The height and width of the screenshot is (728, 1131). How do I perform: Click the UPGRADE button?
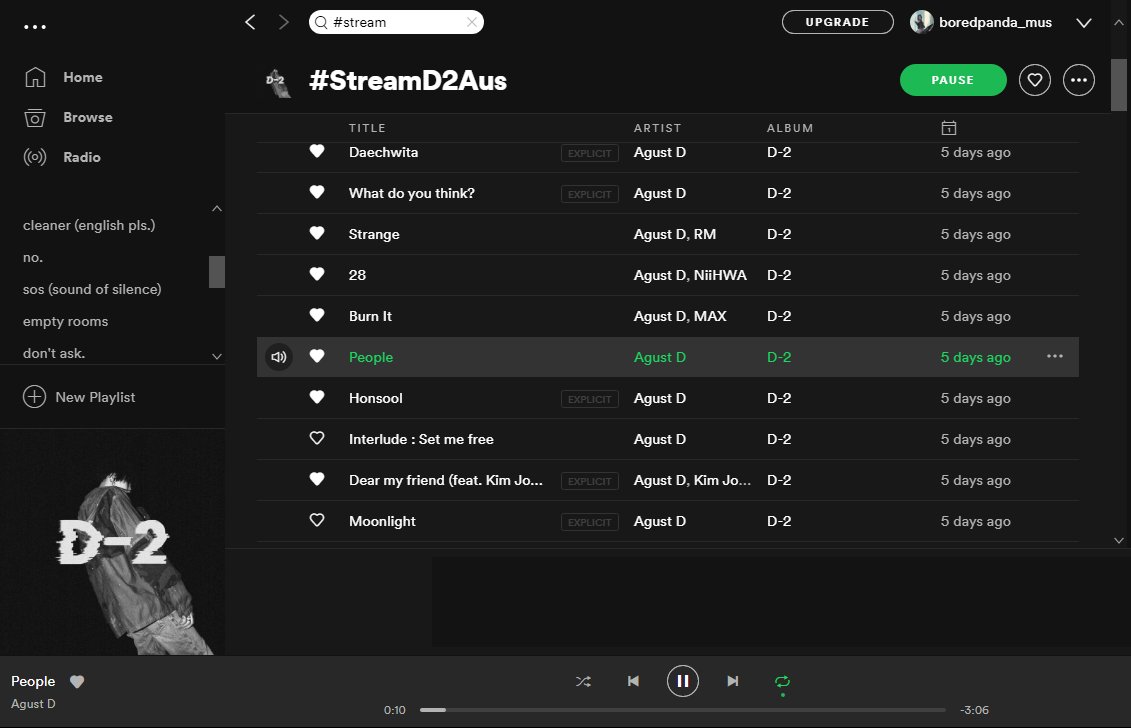(x=837, y=22)
